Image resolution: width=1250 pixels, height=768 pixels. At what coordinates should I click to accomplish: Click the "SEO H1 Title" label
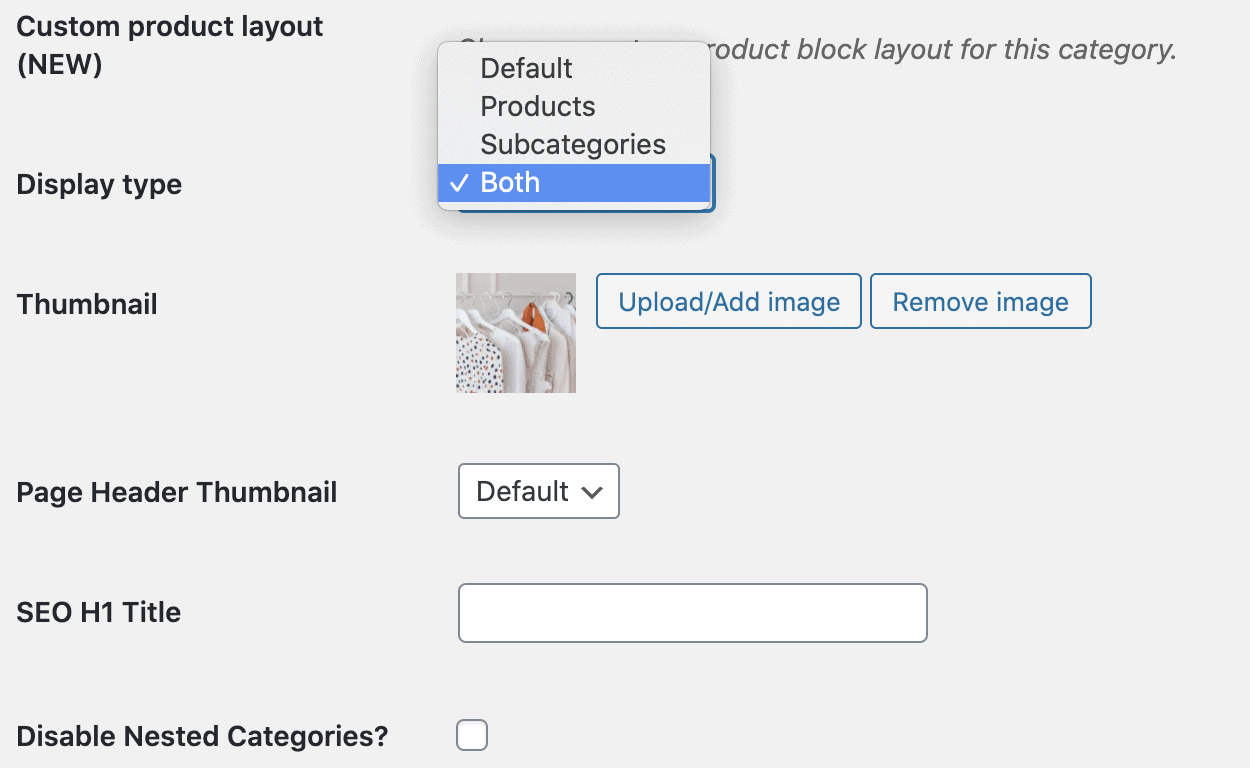point(97,612)
